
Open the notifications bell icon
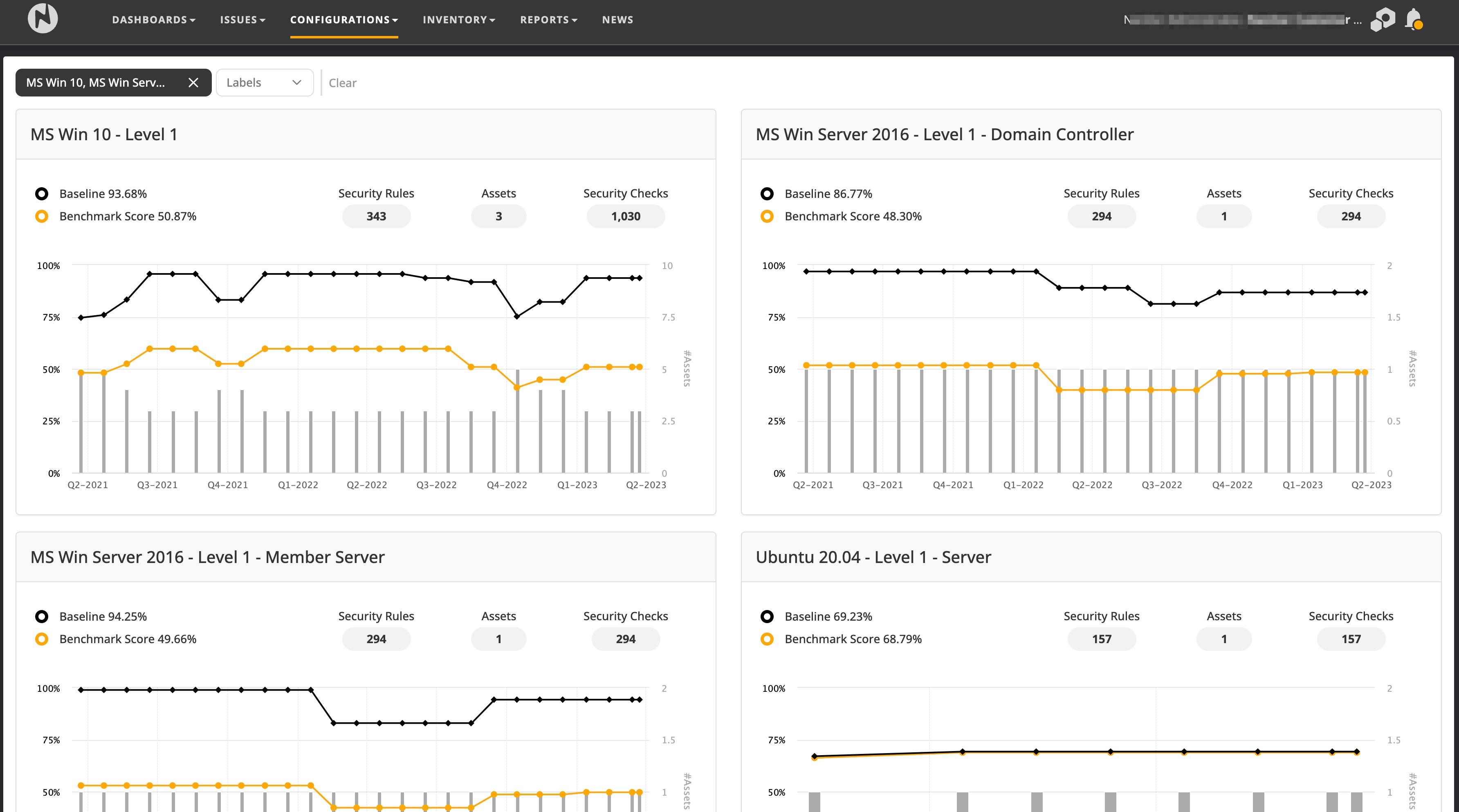pos(1414,20)
